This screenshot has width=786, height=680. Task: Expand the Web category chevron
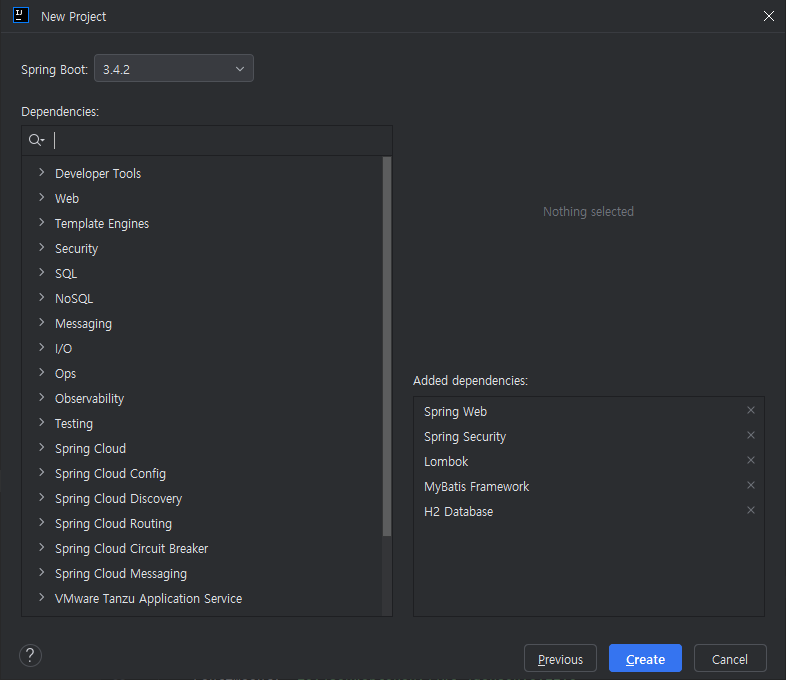point(42,198)
